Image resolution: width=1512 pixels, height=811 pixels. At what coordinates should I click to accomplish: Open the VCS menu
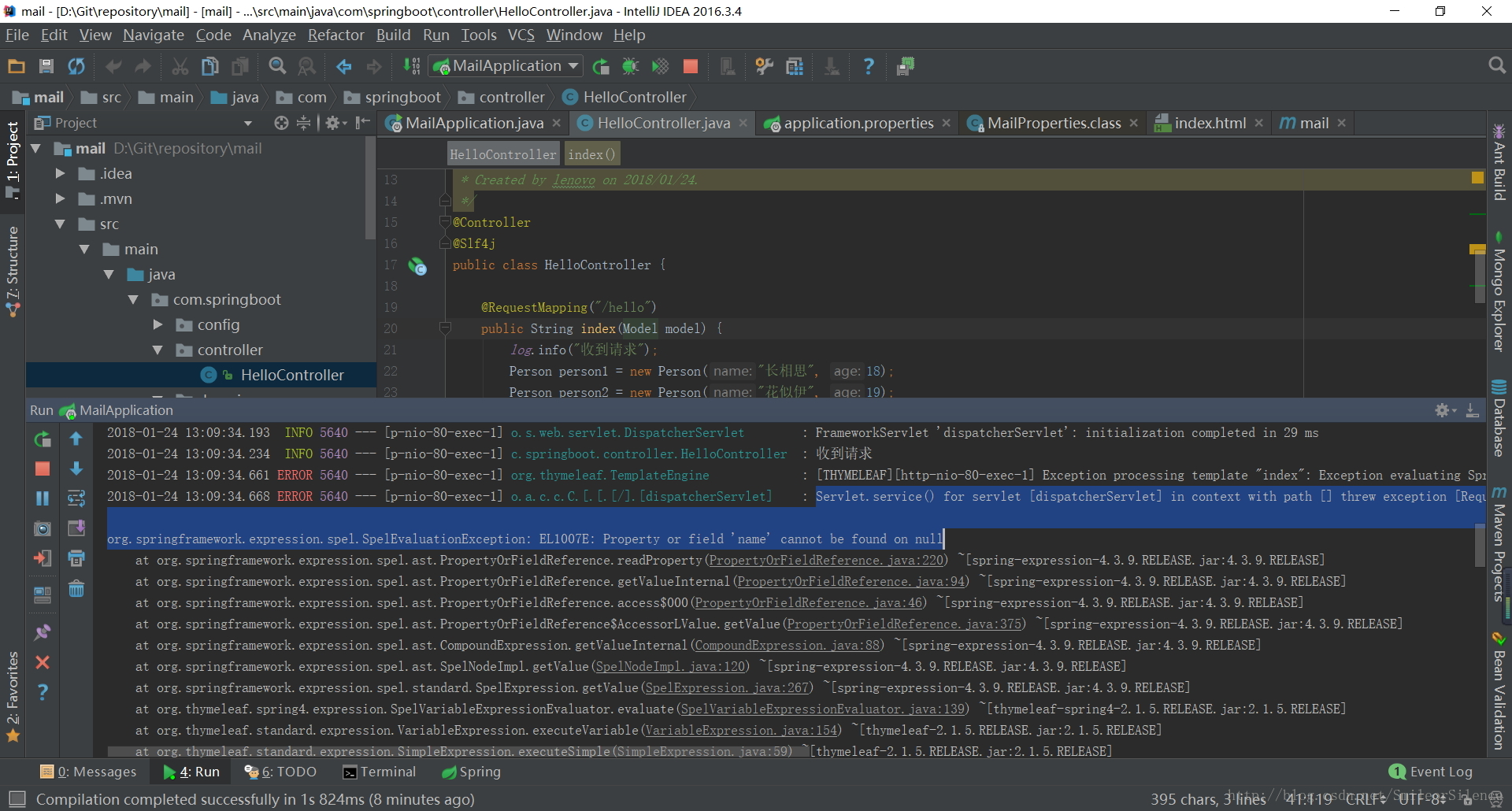point(521,35)
